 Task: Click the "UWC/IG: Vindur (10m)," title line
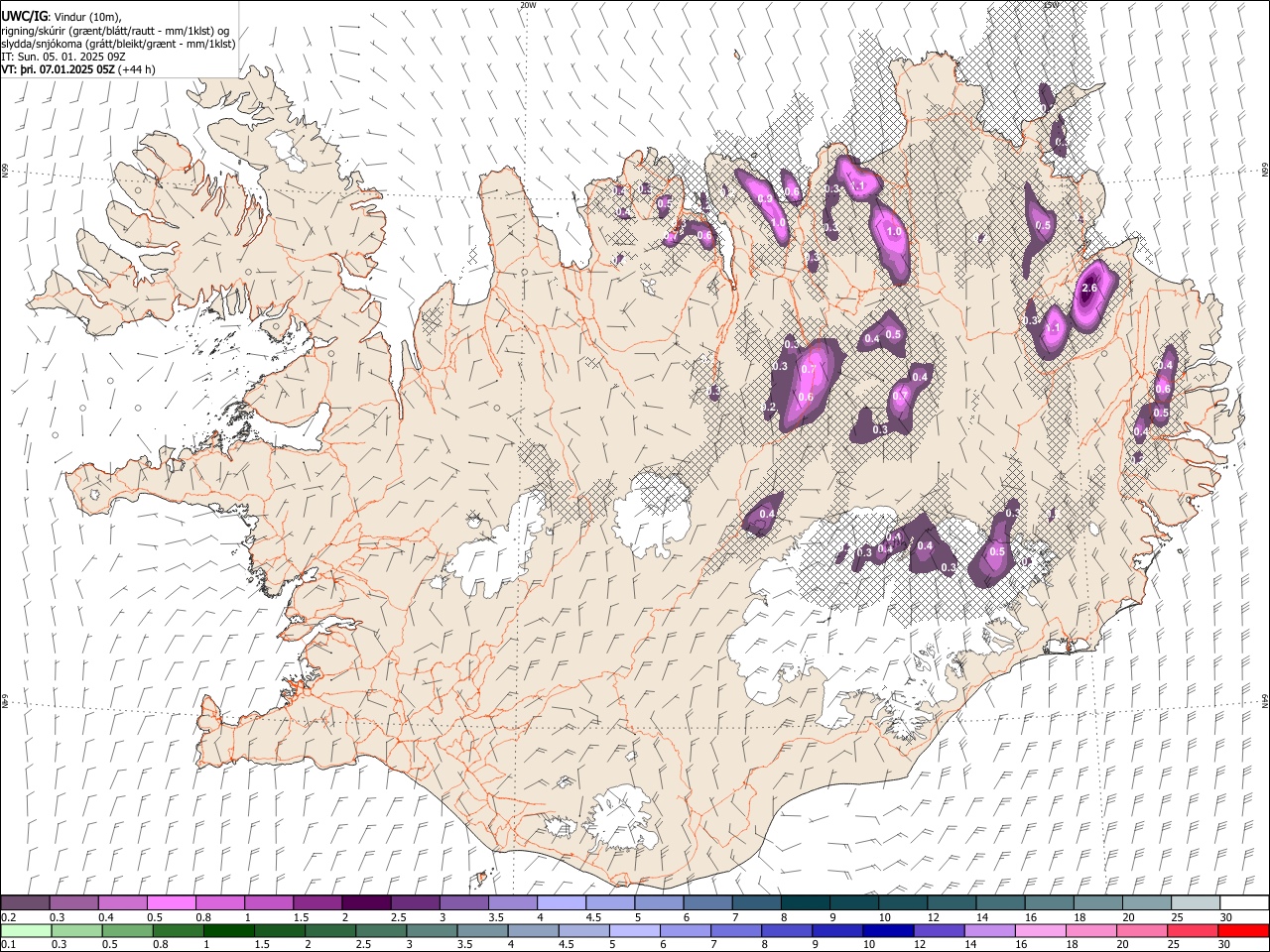point(62,16)
